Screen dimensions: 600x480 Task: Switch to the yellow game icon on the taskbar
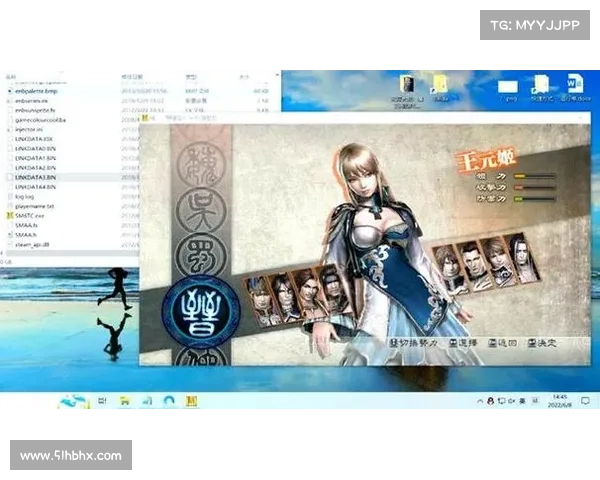[x=191, y=401]
